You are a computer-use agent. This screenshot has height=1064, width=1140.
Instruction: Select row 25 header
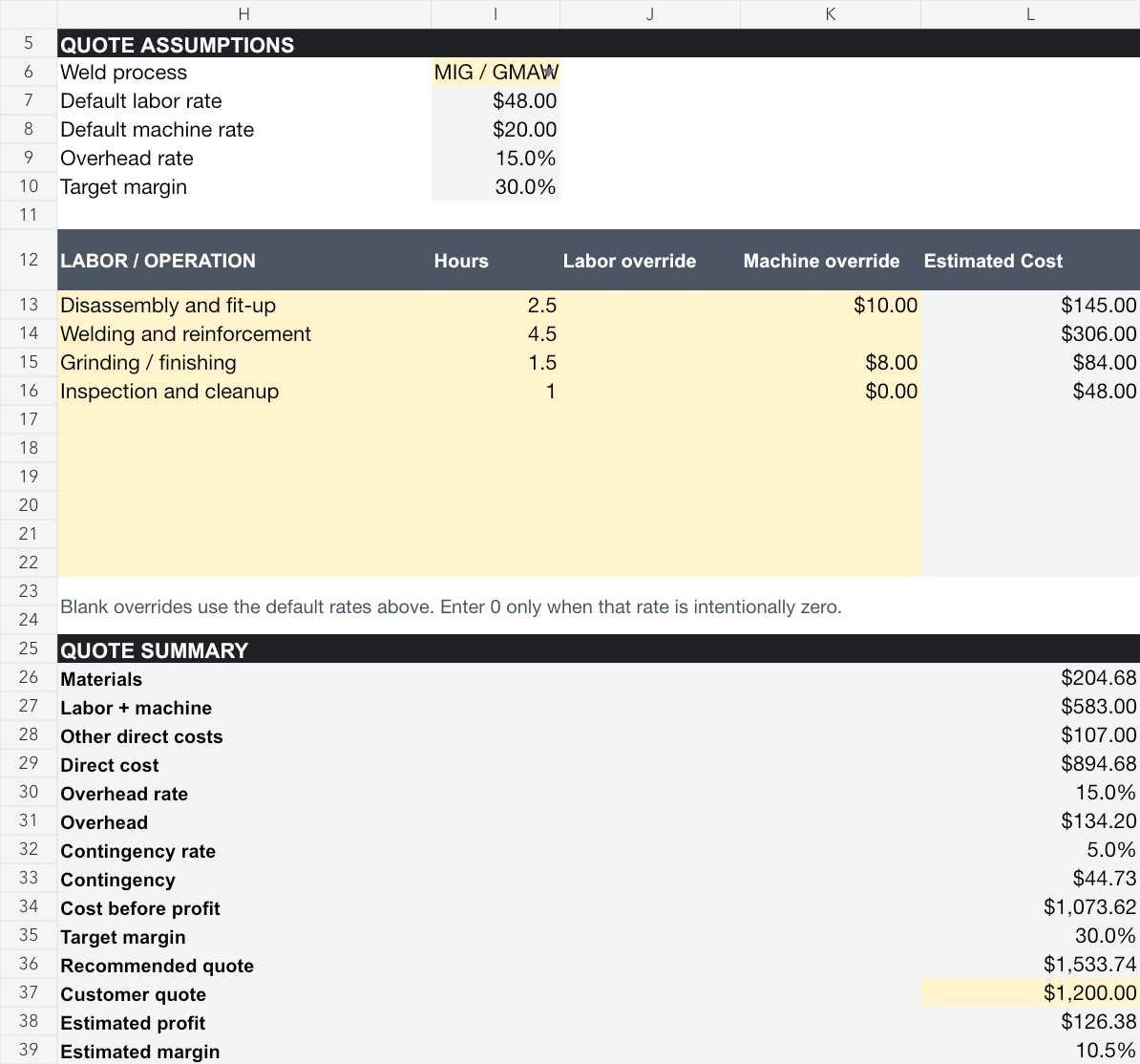pyautogui.click(x=29, y=648)
